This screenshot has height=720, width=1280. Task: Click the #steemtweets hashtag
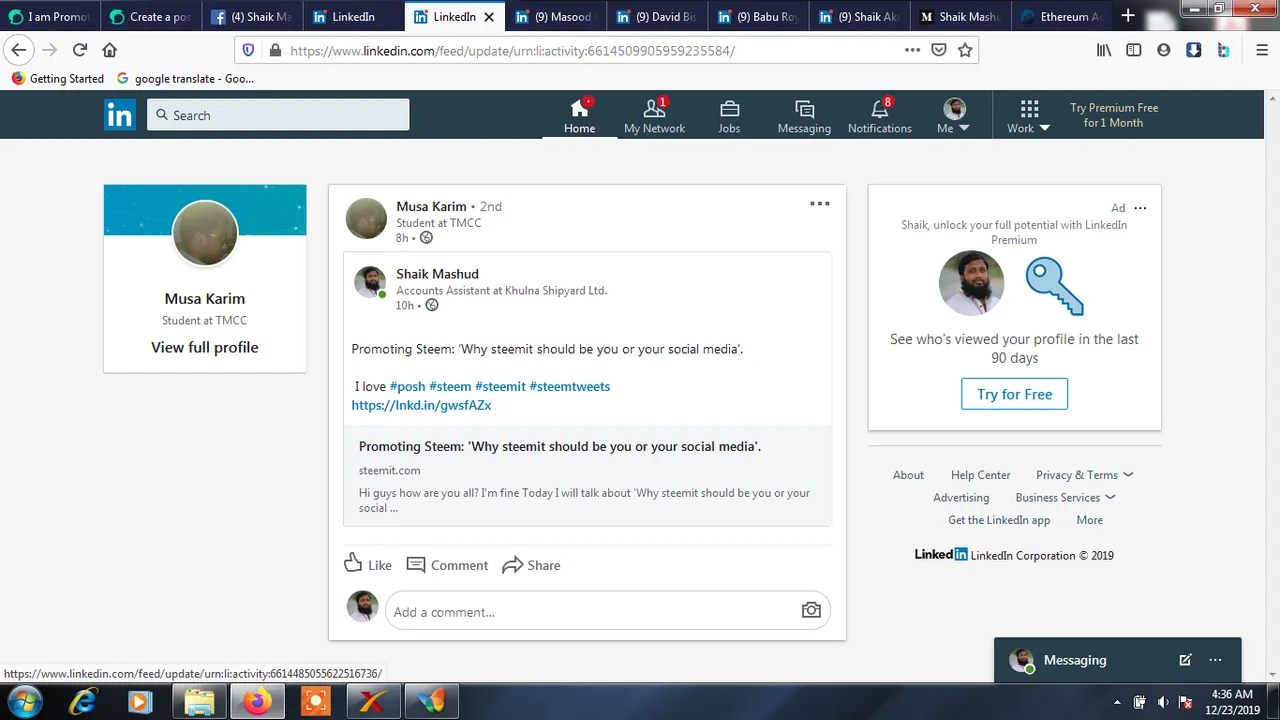(x=569, y=386)
